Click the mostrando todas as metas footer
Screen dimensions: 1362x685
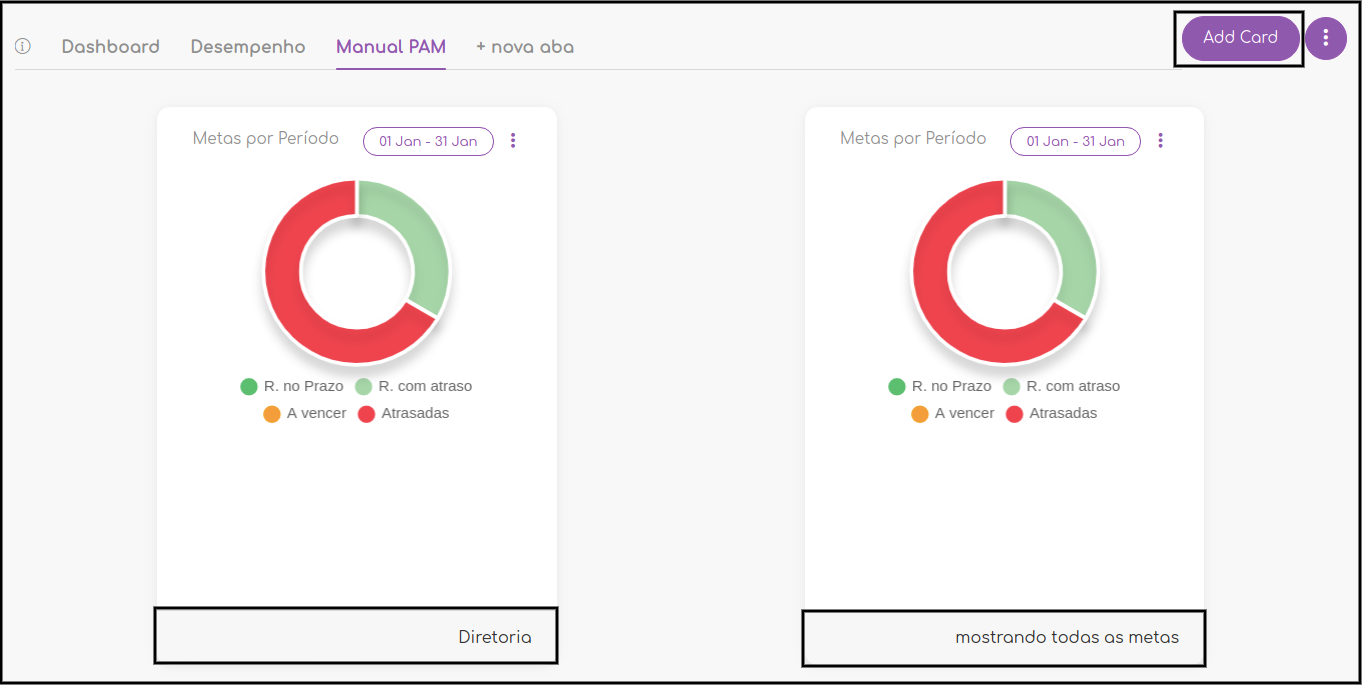click(x=1067, y=637)
